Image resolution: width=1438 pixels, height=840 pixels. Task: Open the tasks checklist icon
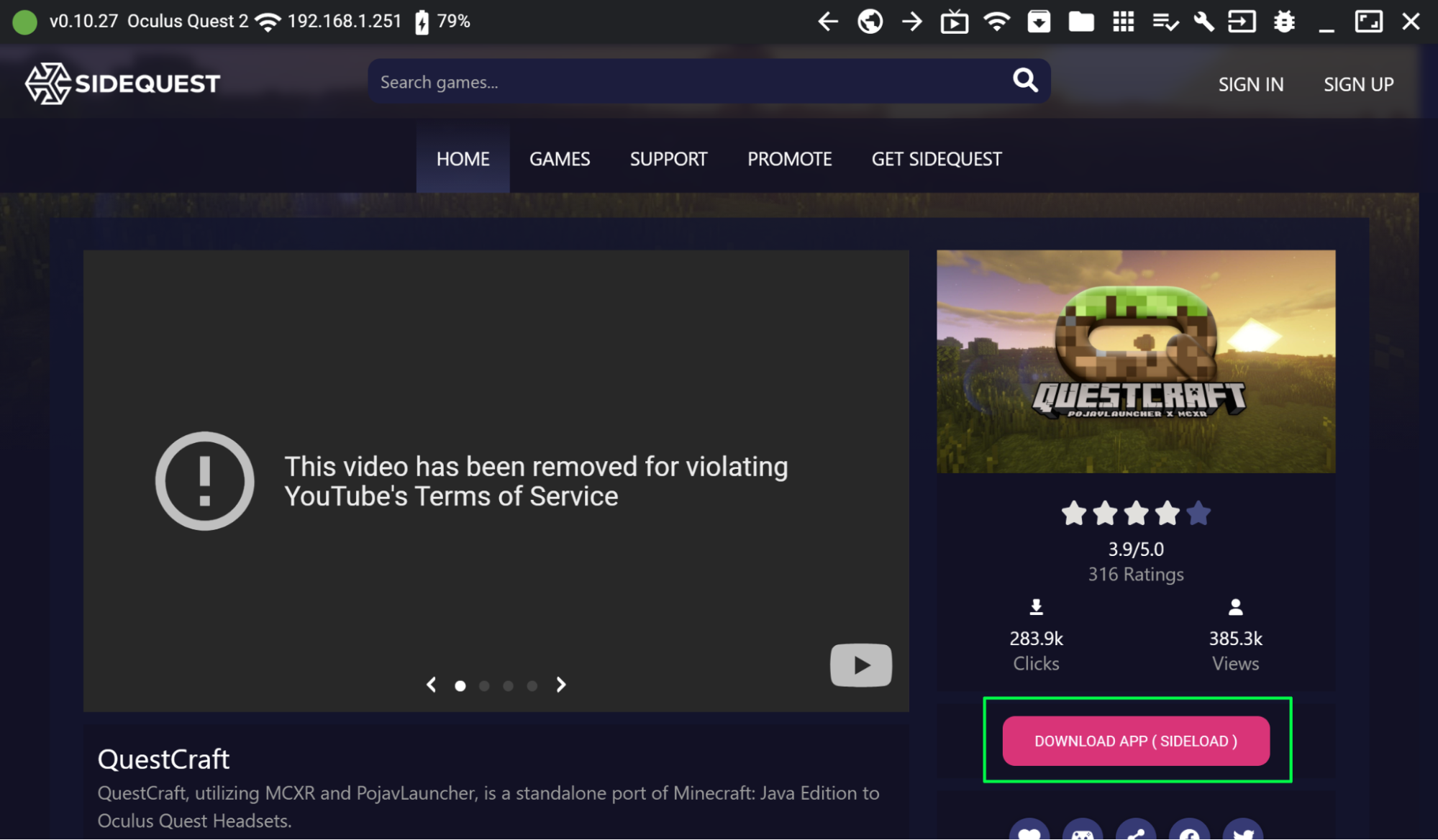pyautogui.click(x=1165, y=22)
